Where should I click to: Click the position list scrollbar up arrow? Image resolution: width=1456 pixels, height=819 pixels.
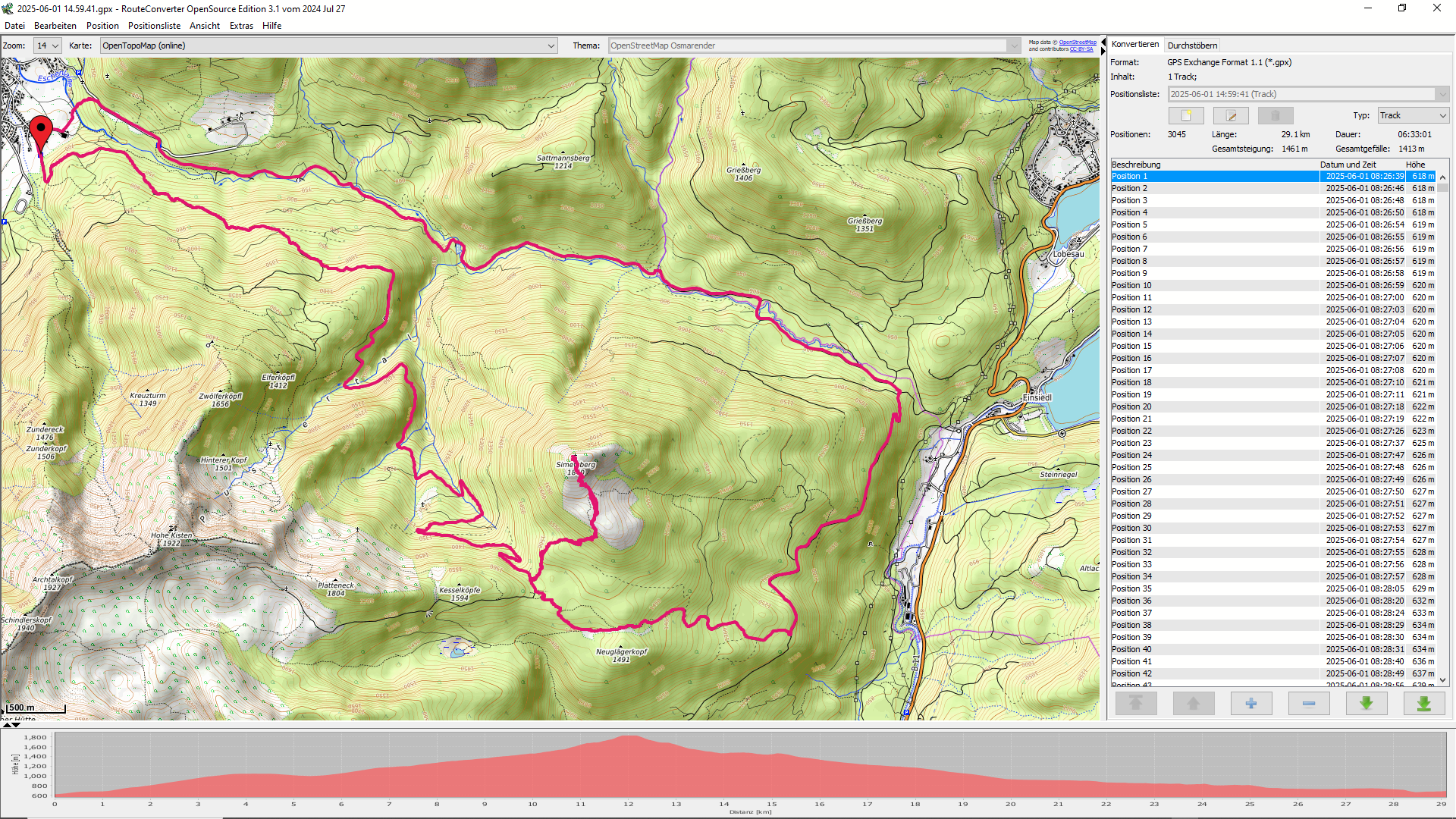point(1443,177)
